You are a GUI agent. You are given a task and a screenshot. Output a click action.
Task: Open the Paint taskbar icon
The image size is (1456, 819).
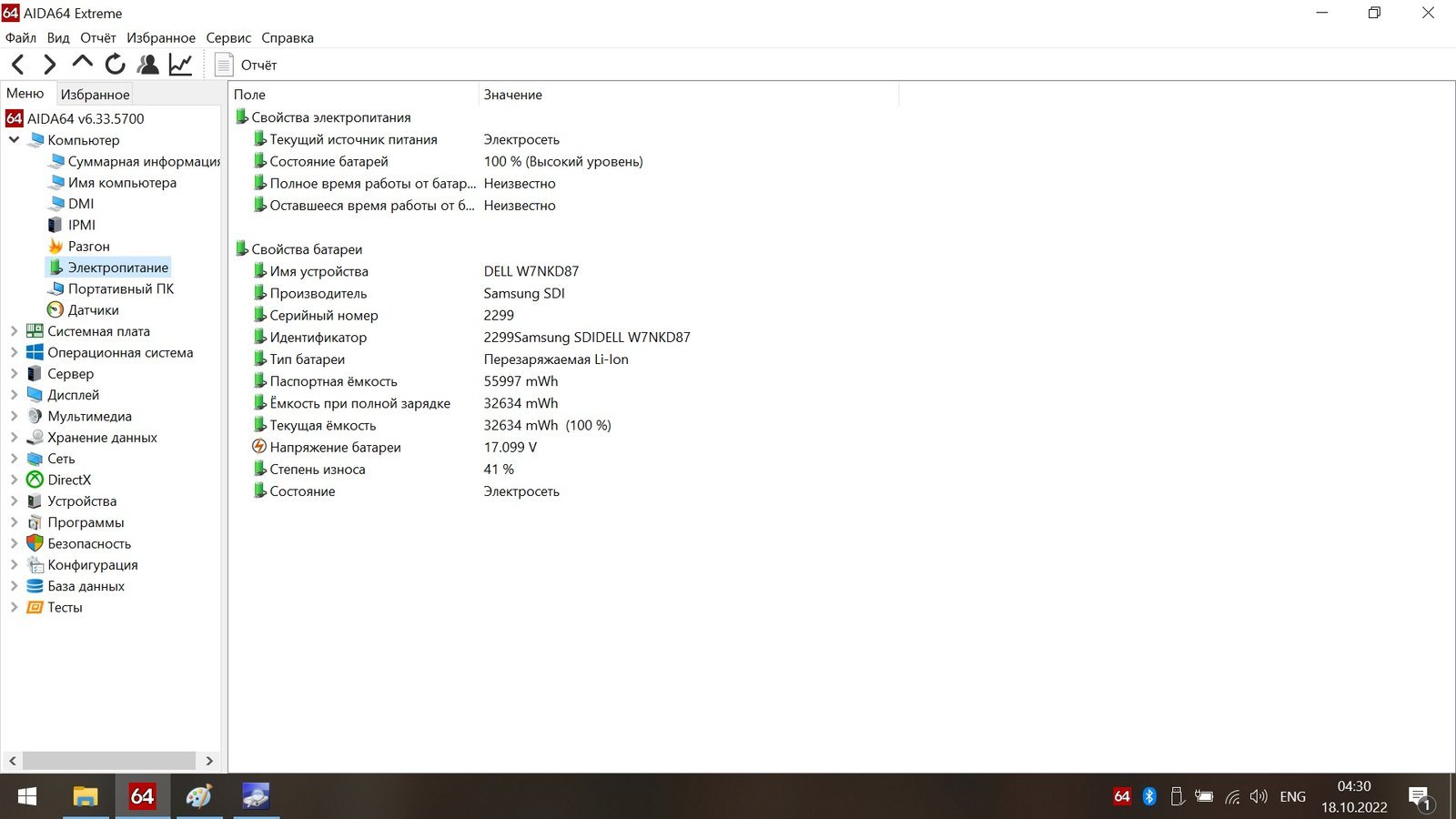(x=199, y=796)
